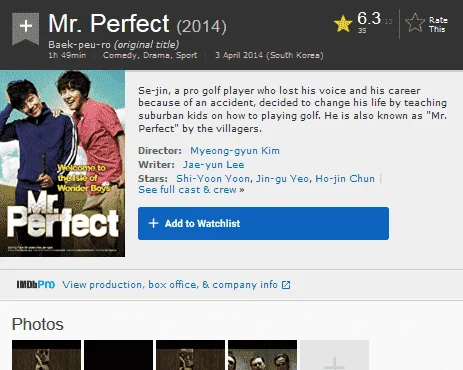Open View production, box office, & company info
Viewport: 463px width, 370px height.
170,285
